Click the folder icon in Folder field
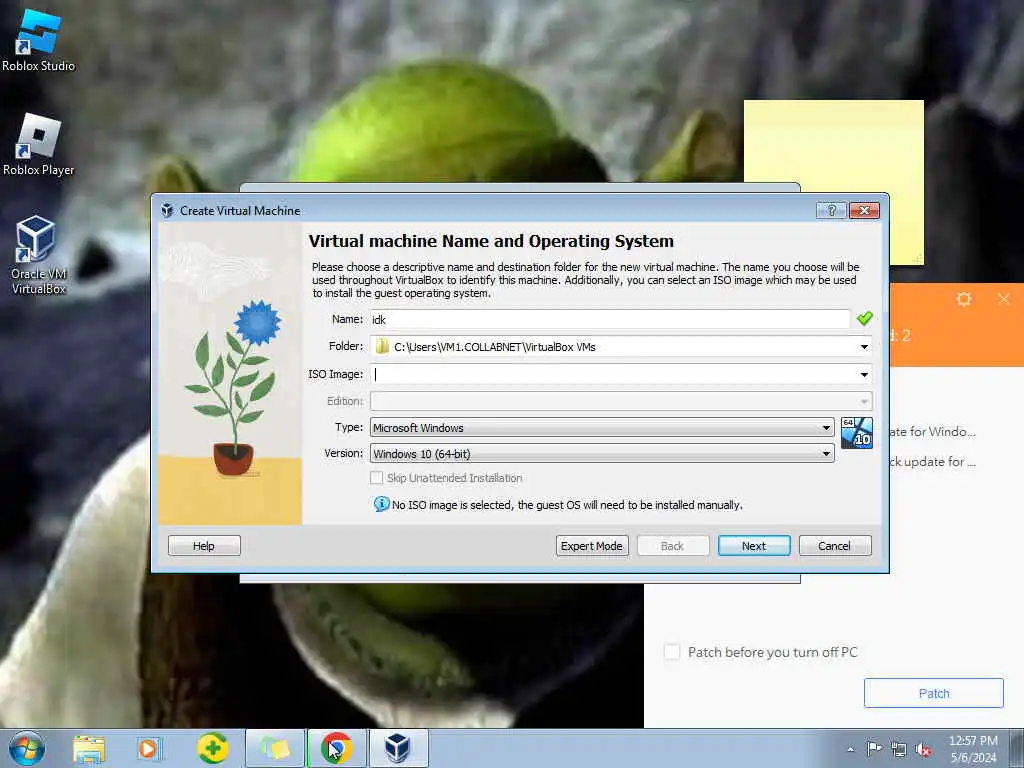 pos(382,346)
